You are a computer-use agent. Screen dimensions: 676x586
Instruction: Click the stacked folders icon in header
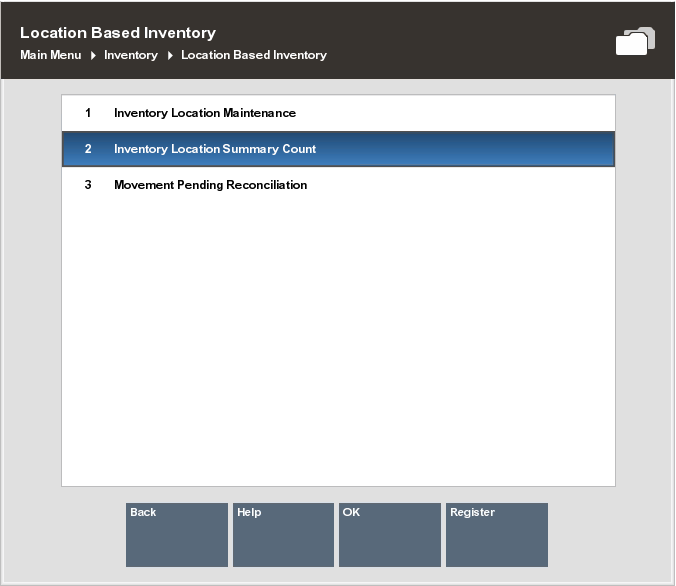coord(635,41)
